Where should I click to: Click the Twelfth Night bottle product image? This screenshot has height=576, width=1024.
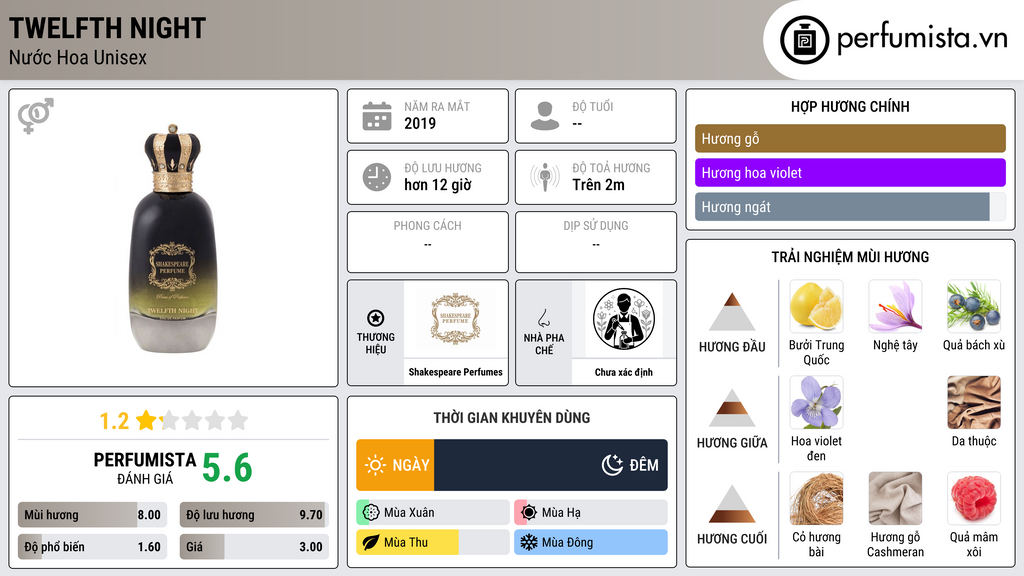point(173,238)
